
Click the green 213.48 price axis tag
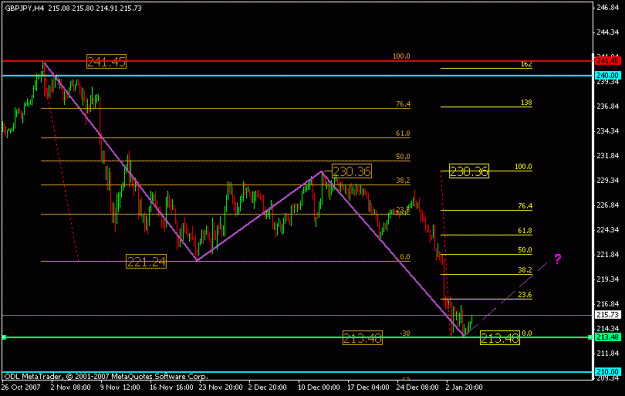click(x=607, y=337)
